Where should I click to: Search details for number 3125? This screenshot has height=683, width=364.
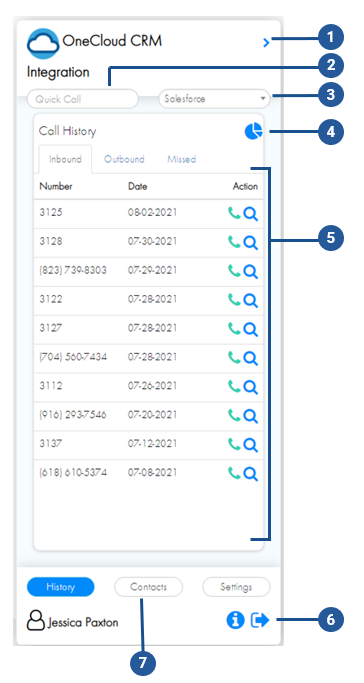click(250, 214)
